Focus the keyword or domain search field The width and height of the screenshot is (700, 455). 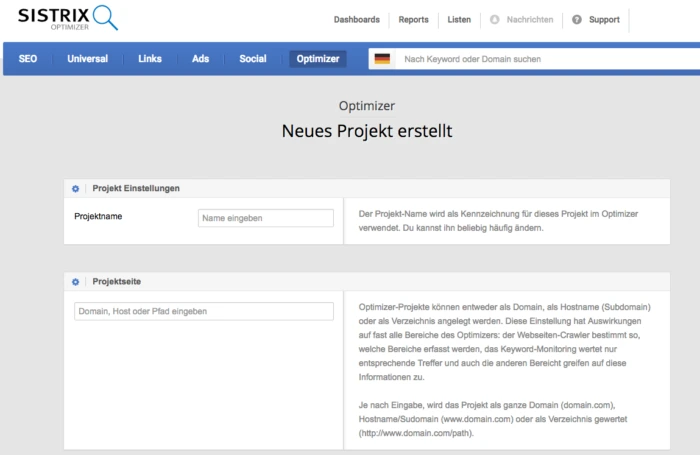click(549, 59)
